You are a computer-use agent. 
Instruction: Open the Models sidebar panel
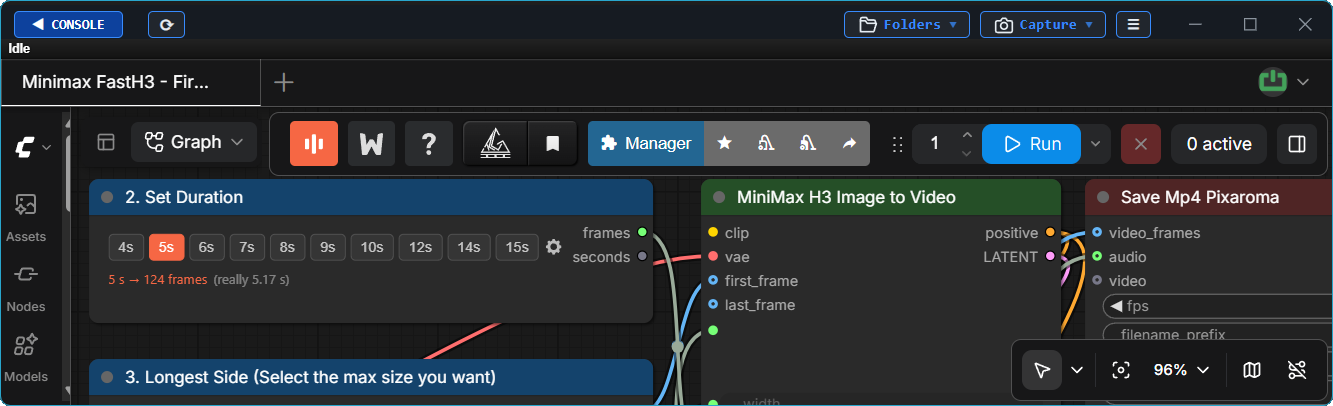26,358
